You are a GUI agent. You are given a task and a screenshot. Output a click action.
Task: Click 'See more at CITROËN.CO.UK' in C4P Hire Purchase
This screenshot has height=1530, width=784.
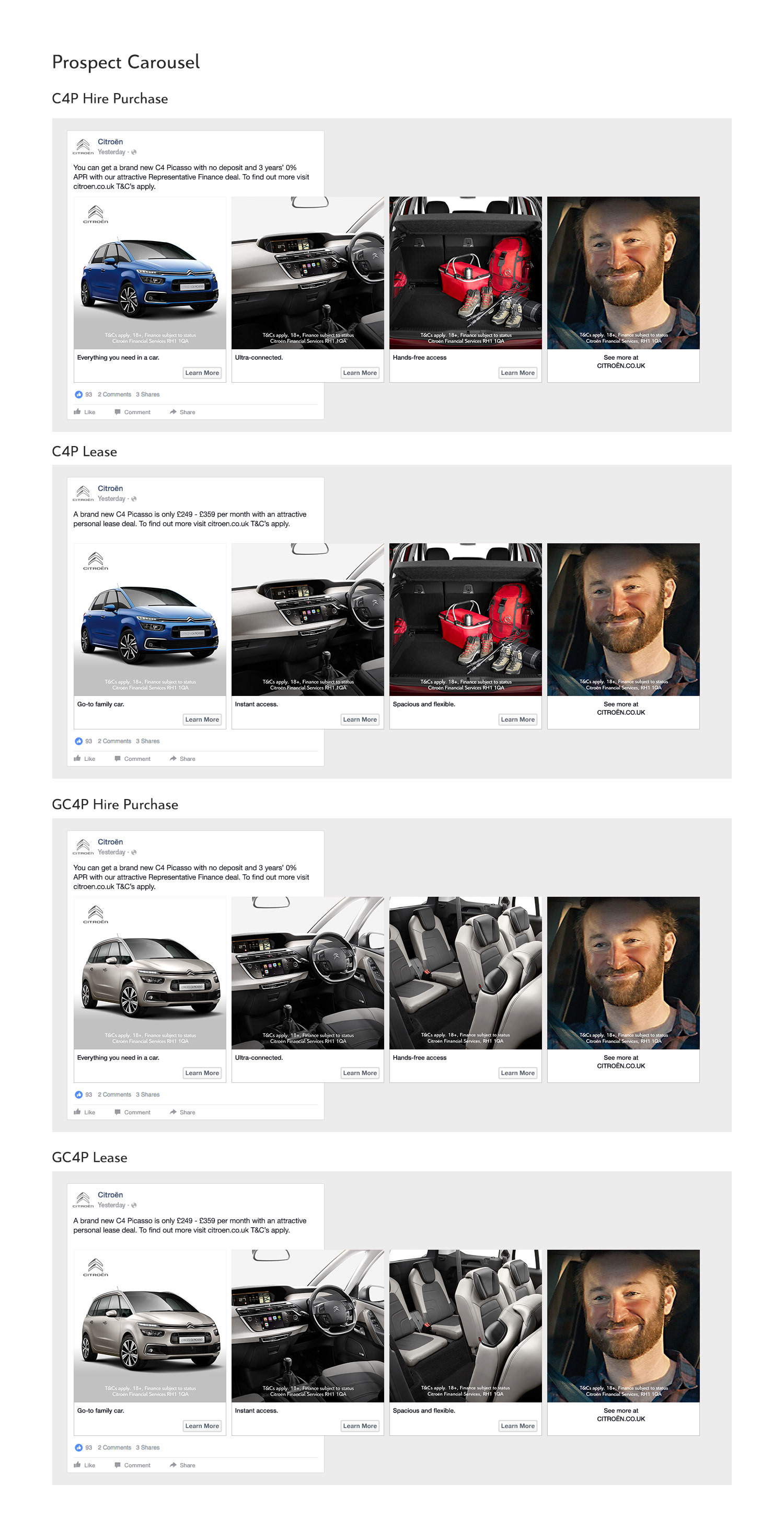coord(621,362)
